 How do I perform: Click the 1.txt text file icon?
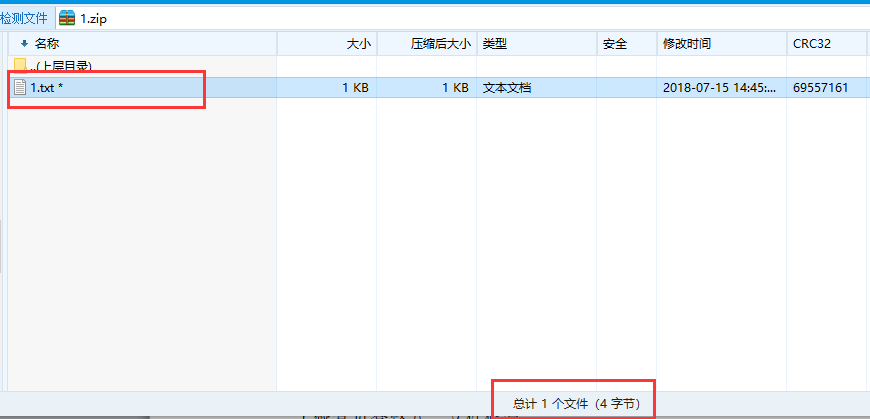[x=21, y=87]
